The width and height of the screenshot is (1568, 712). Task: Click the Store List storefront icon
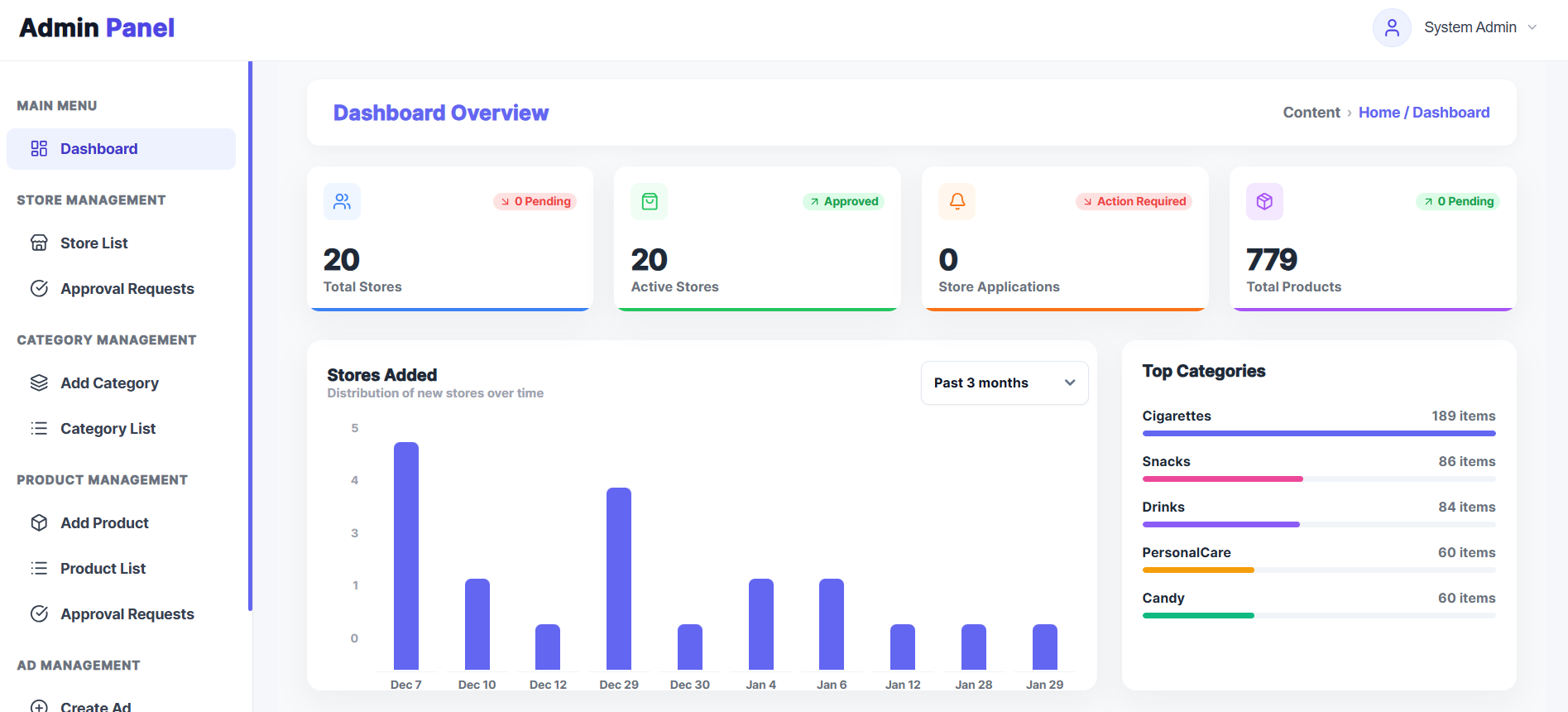coord(39,243)
